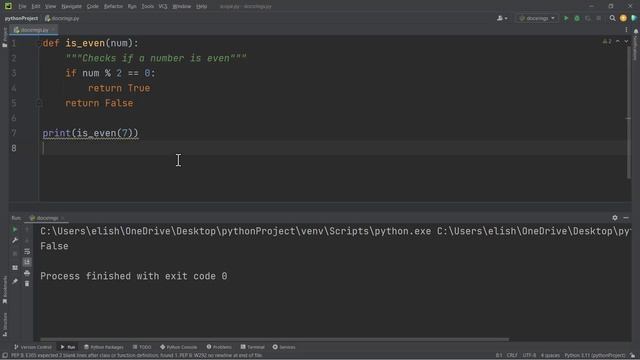Screen dimensions: 640x360
Task: Open the Help menu
Action: [202, 7]
